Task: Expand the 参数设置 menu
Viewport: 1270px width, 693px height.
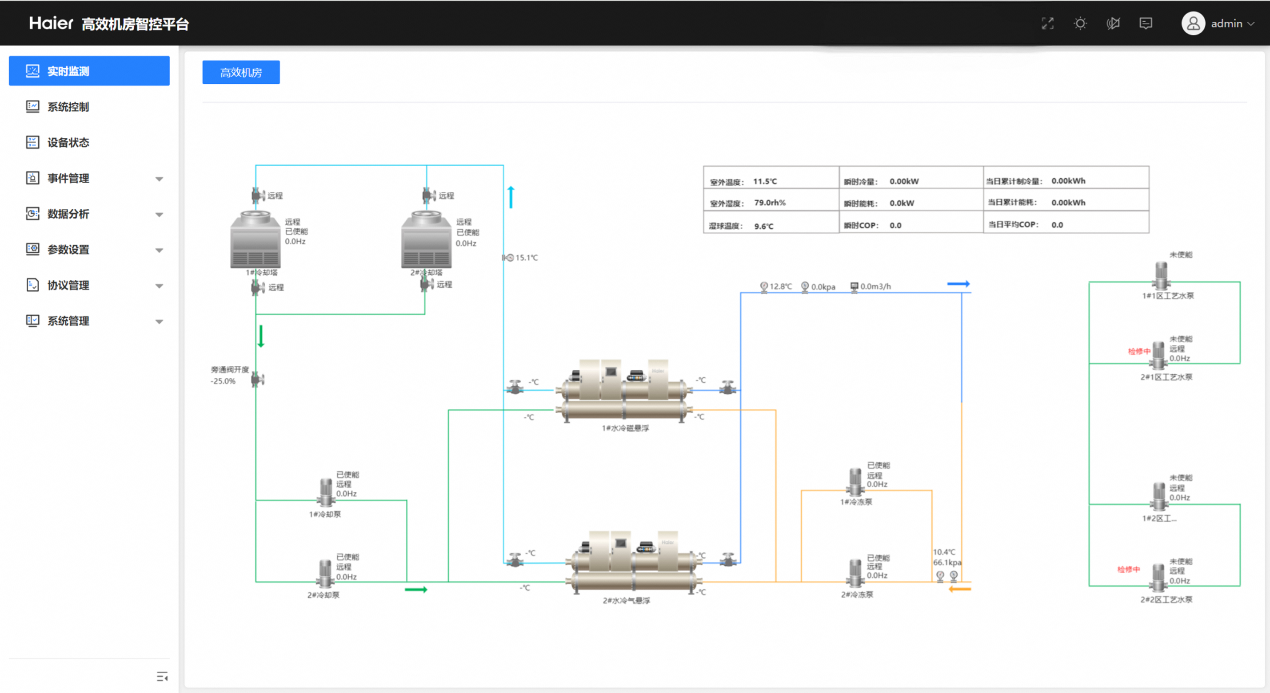Action: coord(89,250)
